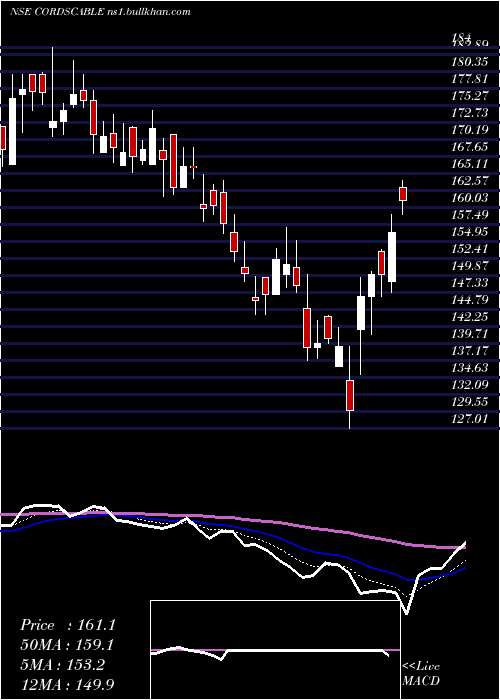The image size is (500, 700).
Task: Click the 127.01 price axis label
Action: 469,419
